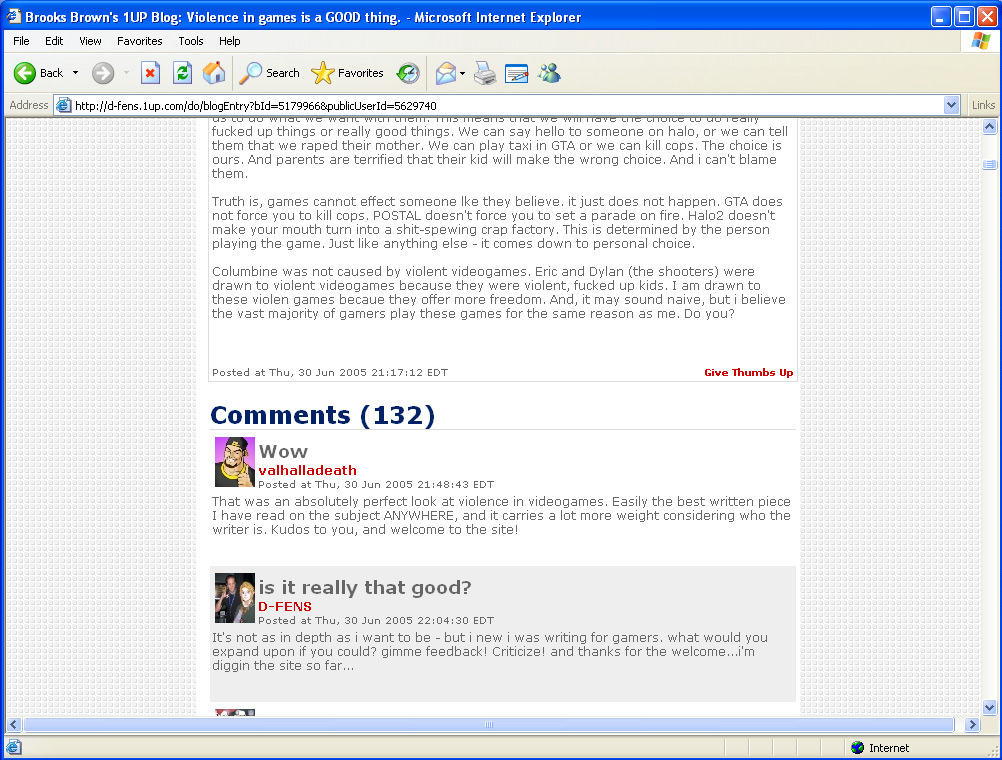Image resolution: width=1002 pixels, height=760 pixels.
Task: Refresh the page with Refresh icon
Action: pos(182,73)
